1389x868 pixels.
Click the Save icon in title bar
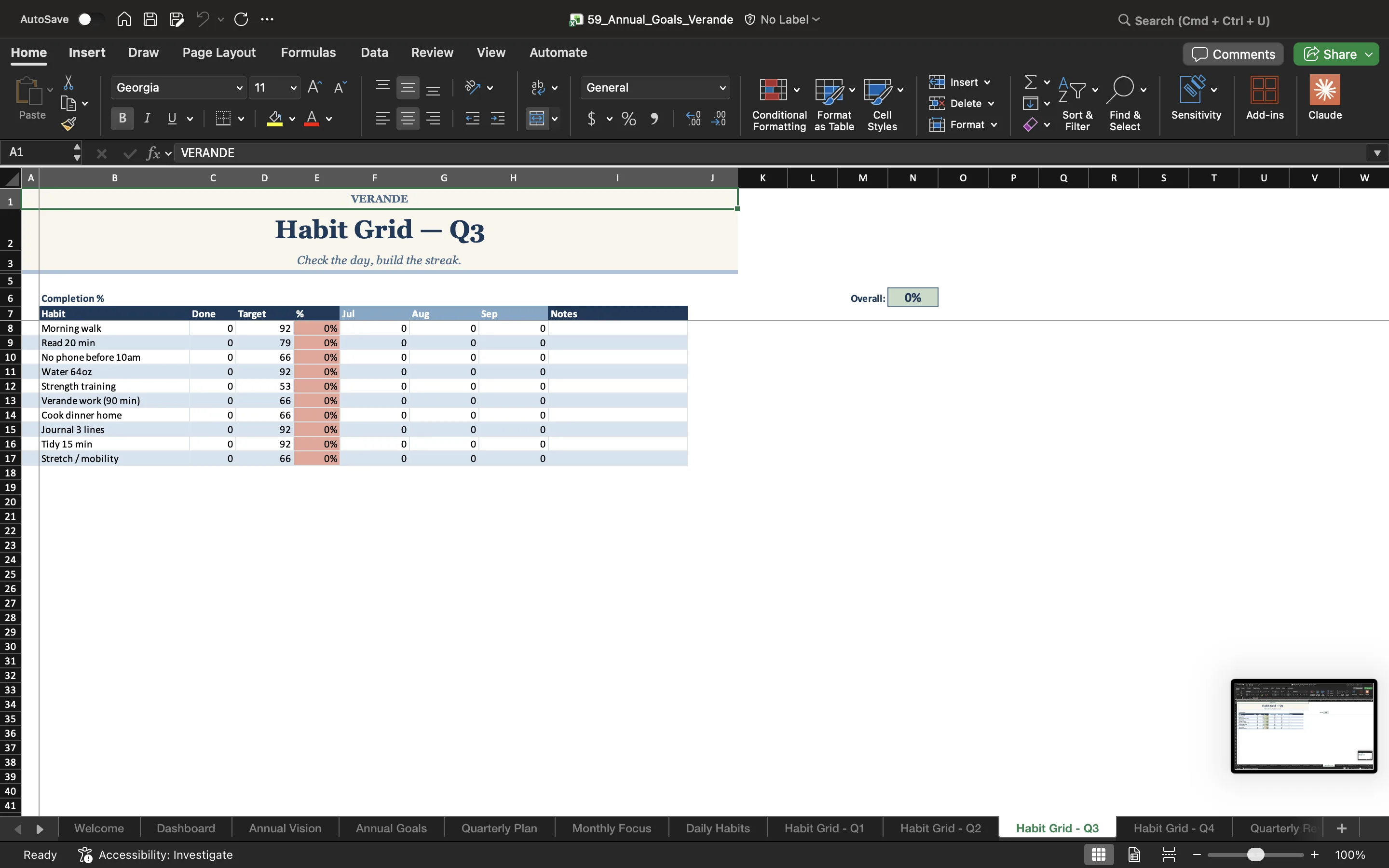point(150,19)
